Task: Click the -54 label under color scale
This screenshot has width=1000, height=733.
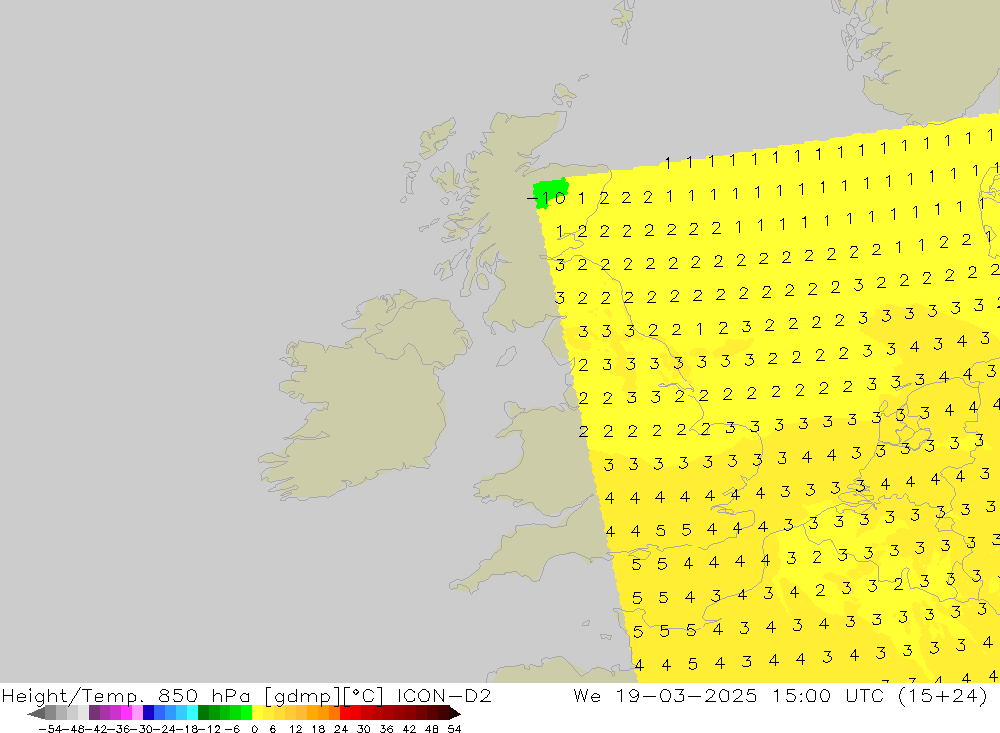Action: click(x=50, y=729)
